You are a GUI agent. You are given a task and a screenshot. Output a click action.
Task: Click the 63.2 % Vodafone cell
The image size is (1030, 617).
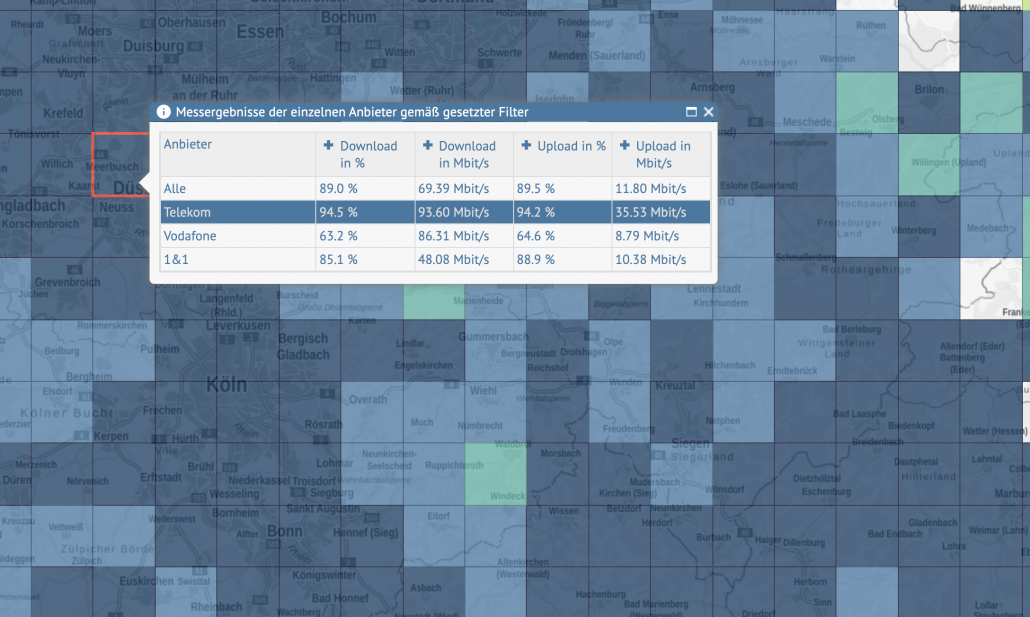[x=365, y=236]
